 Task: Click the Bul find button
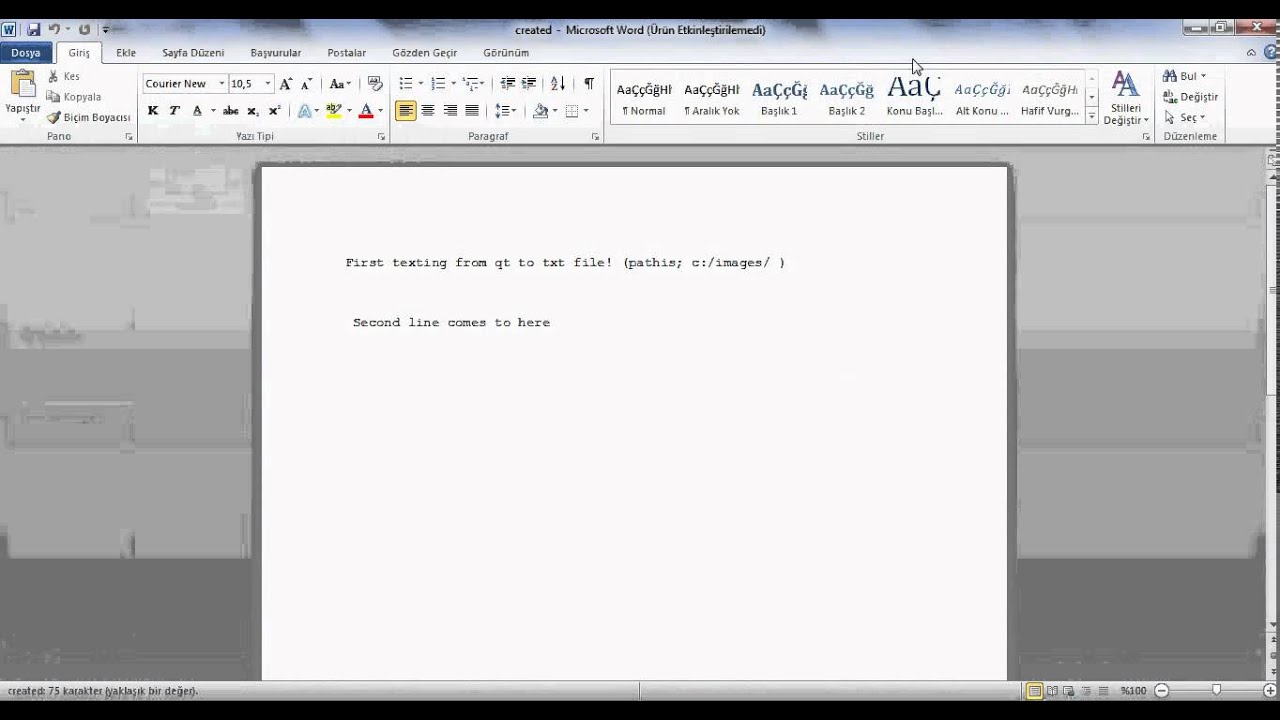pos(1185,76)
